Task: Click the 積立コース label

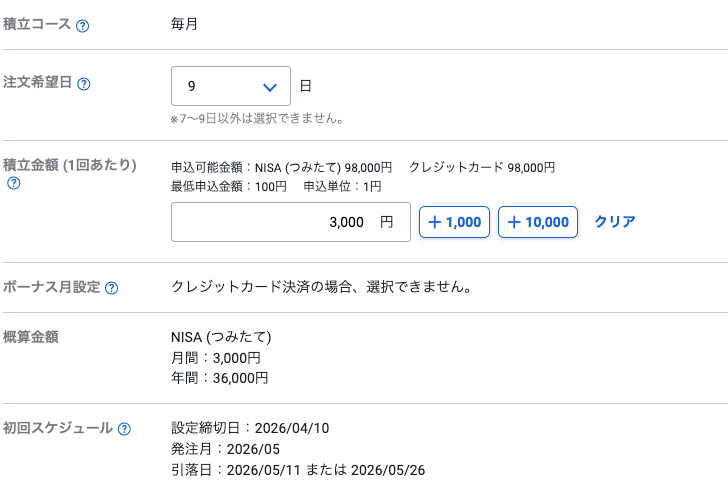Action: click(37, 24)
